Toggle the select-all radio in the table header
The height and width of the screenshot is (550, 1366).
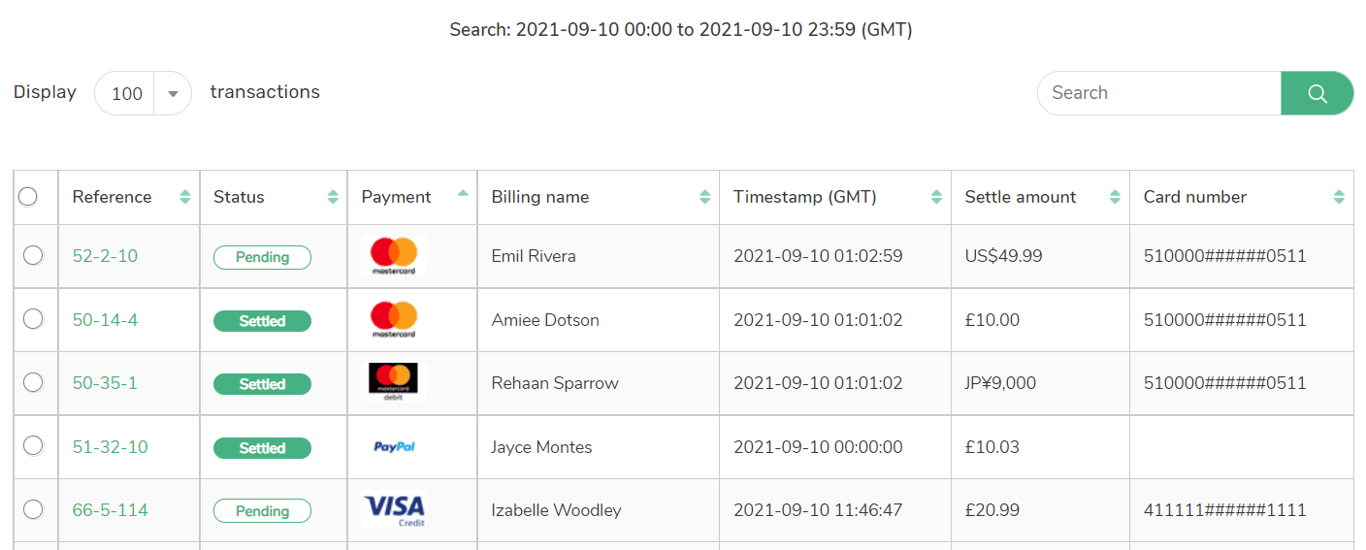point(28,196)
